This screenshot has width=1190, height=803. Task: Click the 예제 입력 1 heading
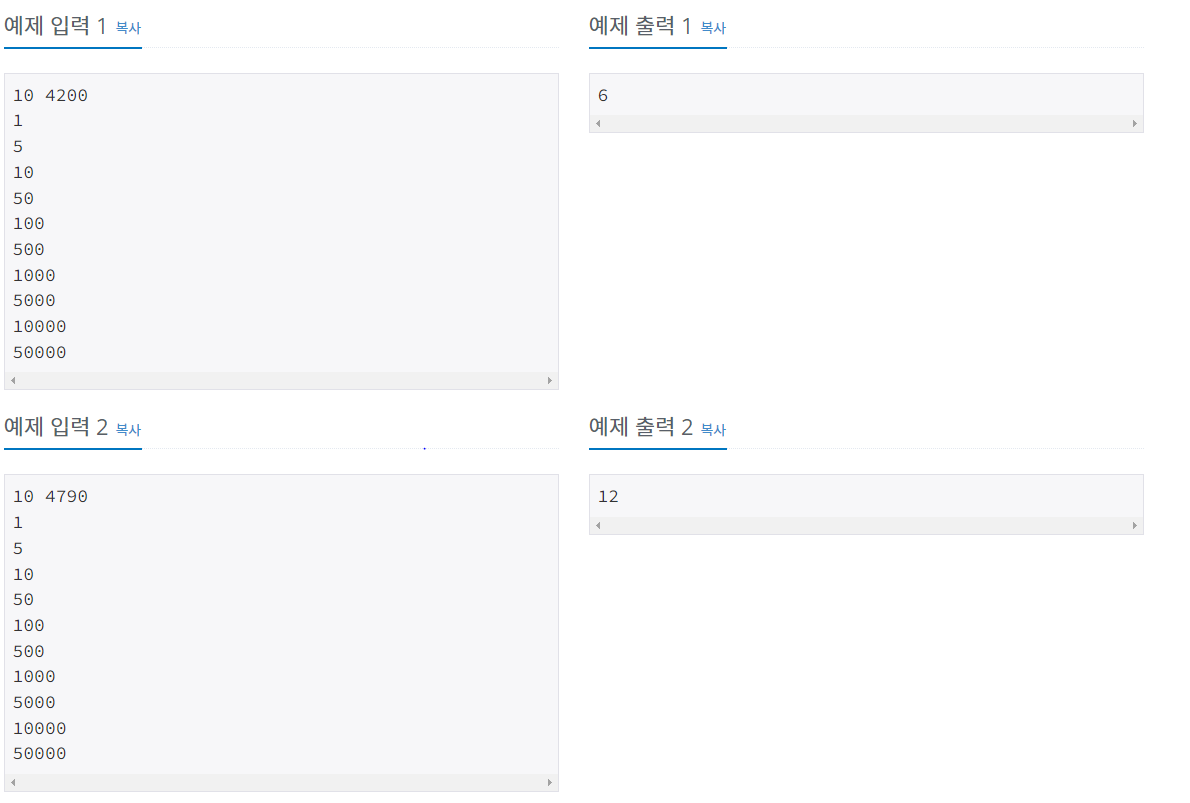[55, 26]
